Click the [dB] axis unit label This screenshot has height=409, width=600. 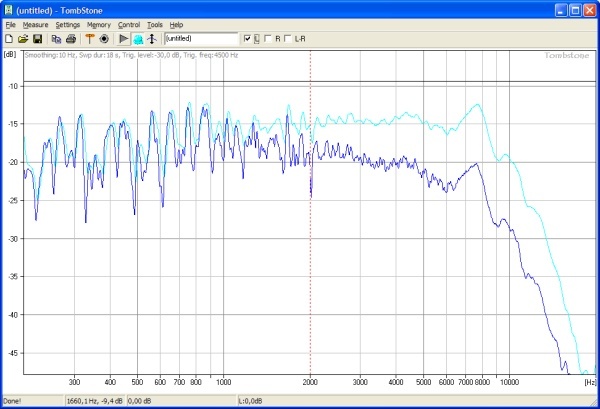point(10,54)
